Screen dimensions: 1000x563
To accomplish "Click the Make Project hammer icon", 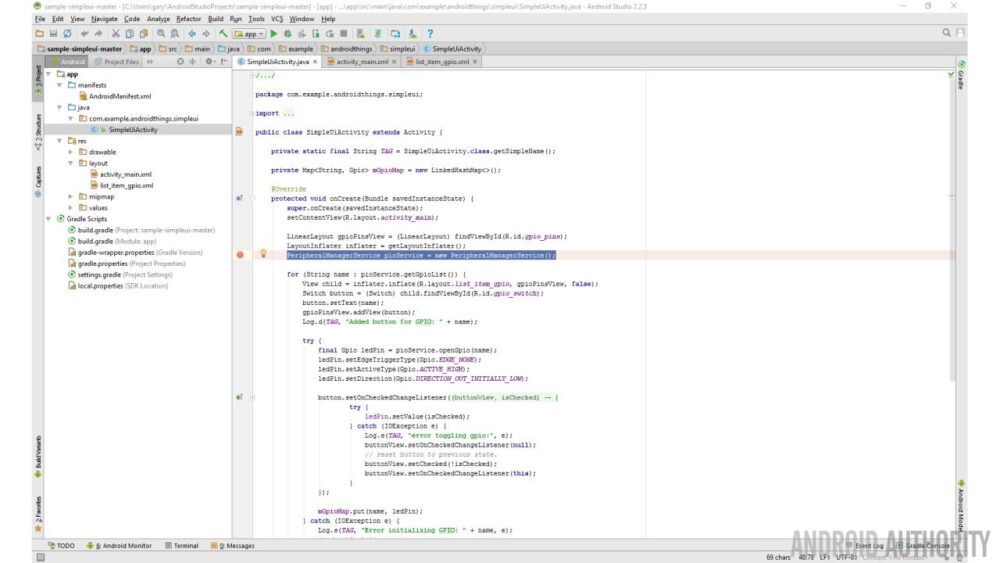I will (222, 34).
